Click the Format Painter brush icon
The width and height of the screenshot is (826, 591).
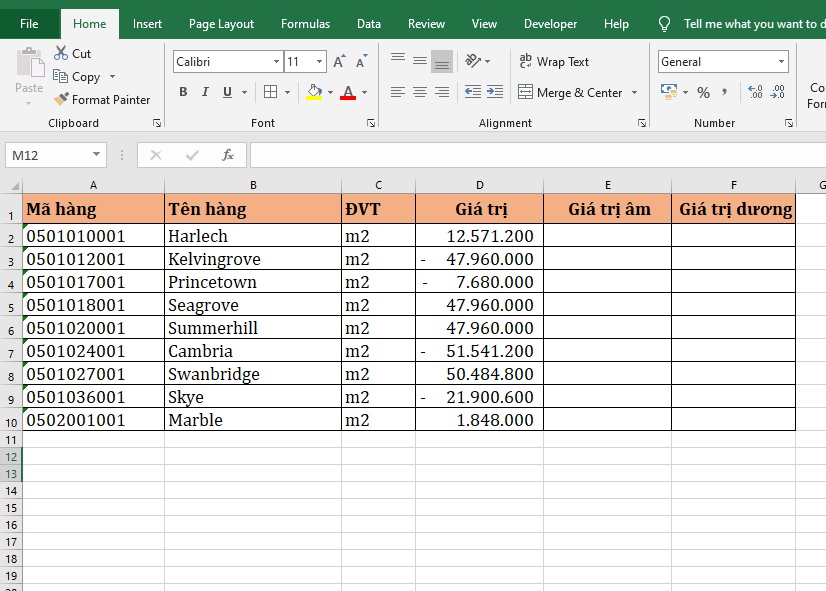61,100
